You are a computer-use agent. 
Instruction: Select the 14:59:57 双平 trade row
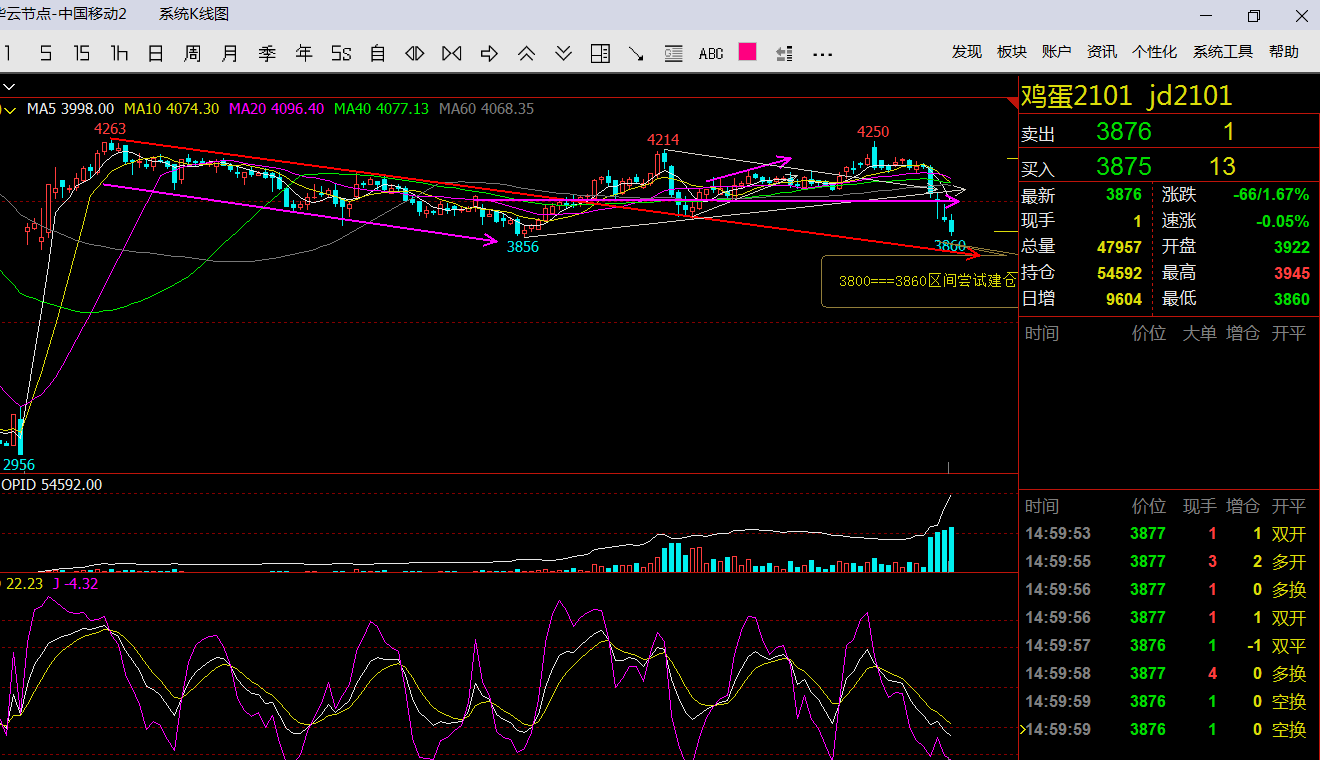[x=1169, y=646]
